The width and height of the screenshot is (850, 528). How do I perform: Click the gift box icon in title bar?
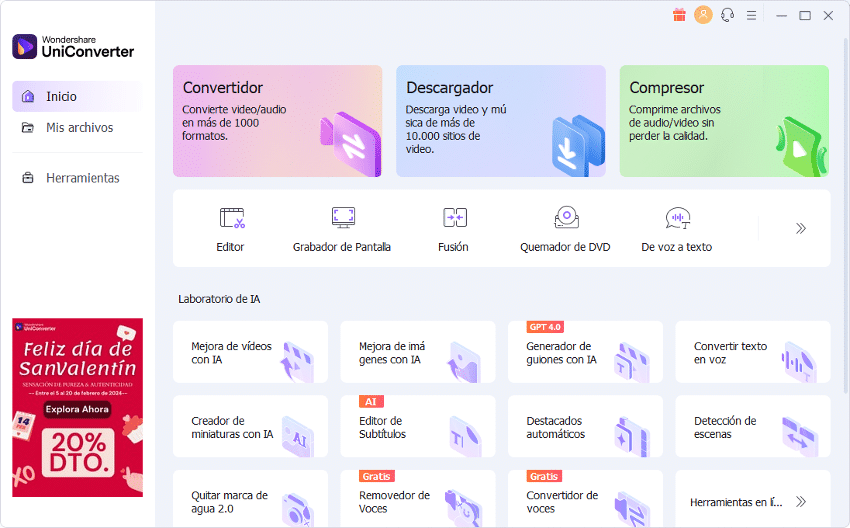(679, 15)
